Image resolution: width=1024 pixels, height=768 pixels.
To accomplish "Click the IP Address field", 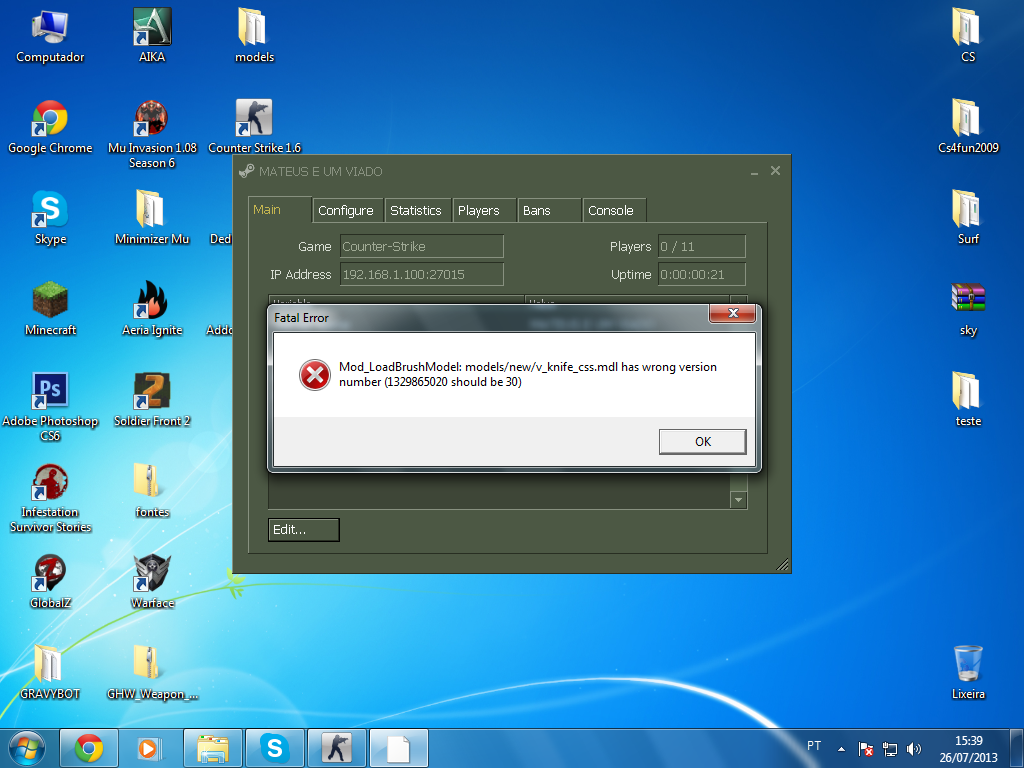I will (421, 274).
